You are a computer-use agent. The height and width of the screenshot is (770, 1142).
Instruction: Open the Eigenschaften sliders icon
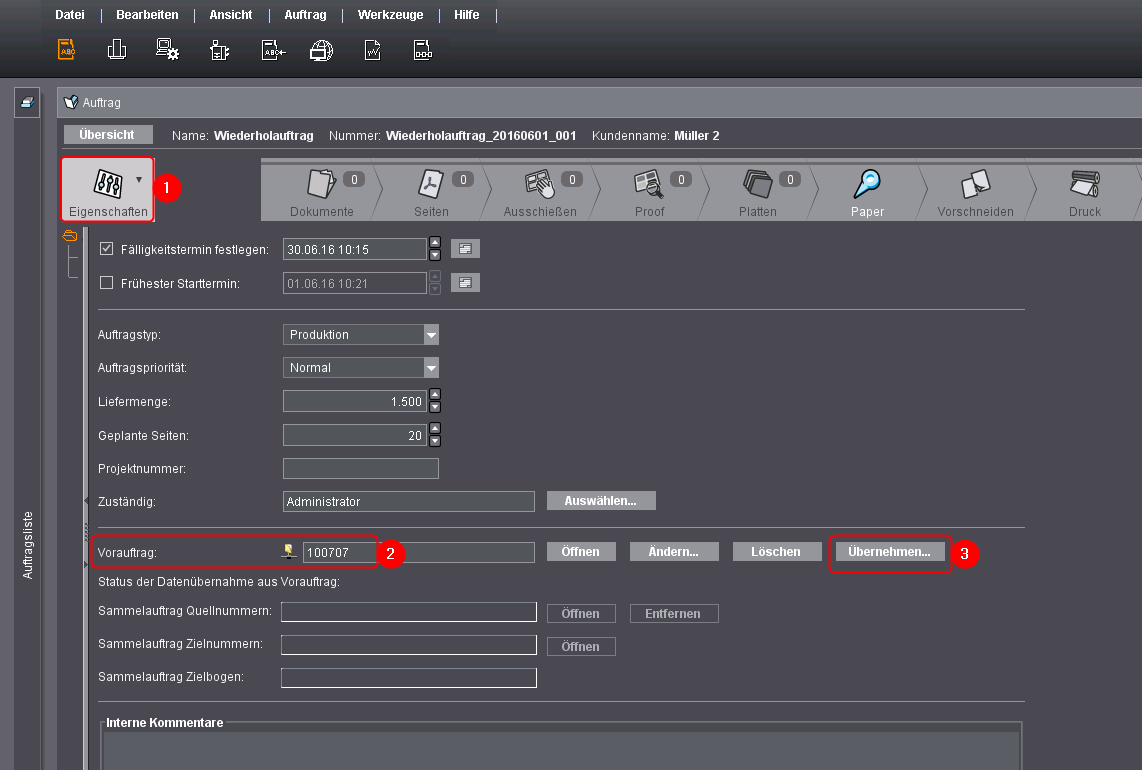(x=108, y=183)
